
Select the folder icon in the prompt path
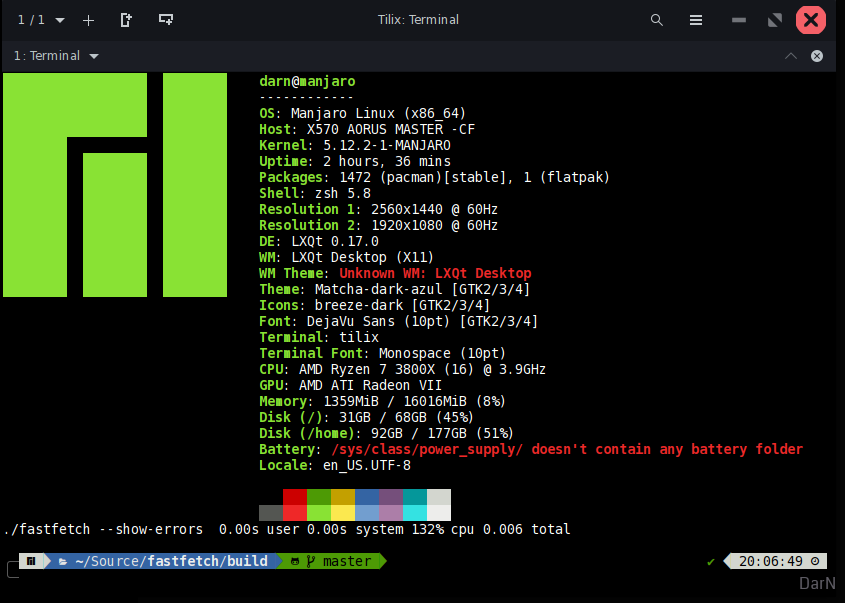(x=62, y=561)
